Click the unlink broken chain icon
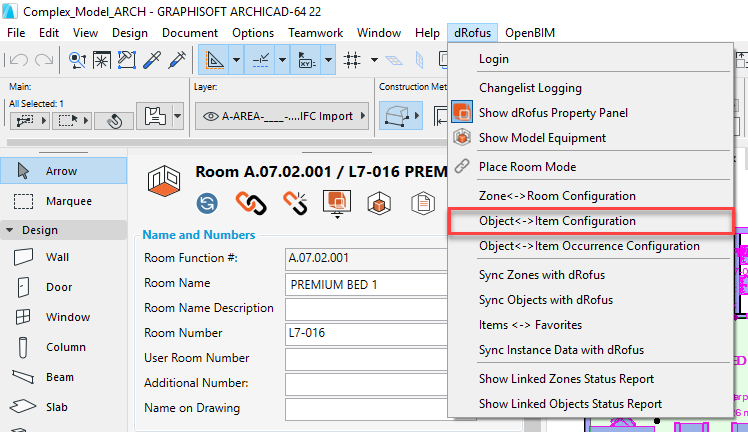Screen dimensions: 748x432 (x=294, y=204)
